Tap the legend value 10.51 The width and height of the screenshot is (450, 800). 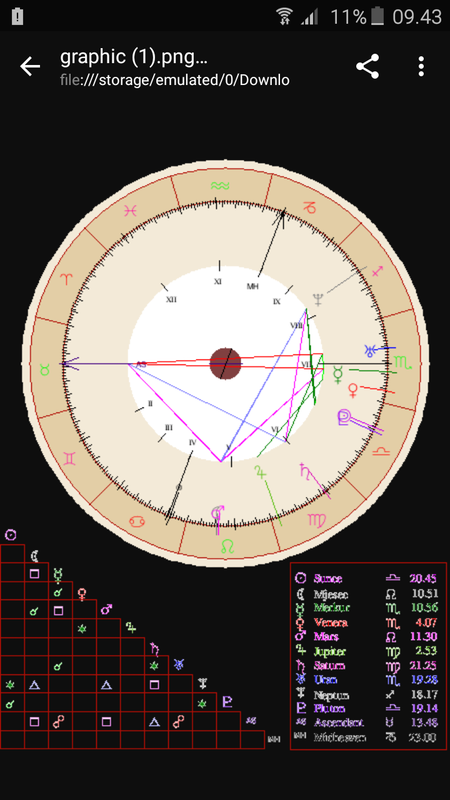(x=424, y=594)
